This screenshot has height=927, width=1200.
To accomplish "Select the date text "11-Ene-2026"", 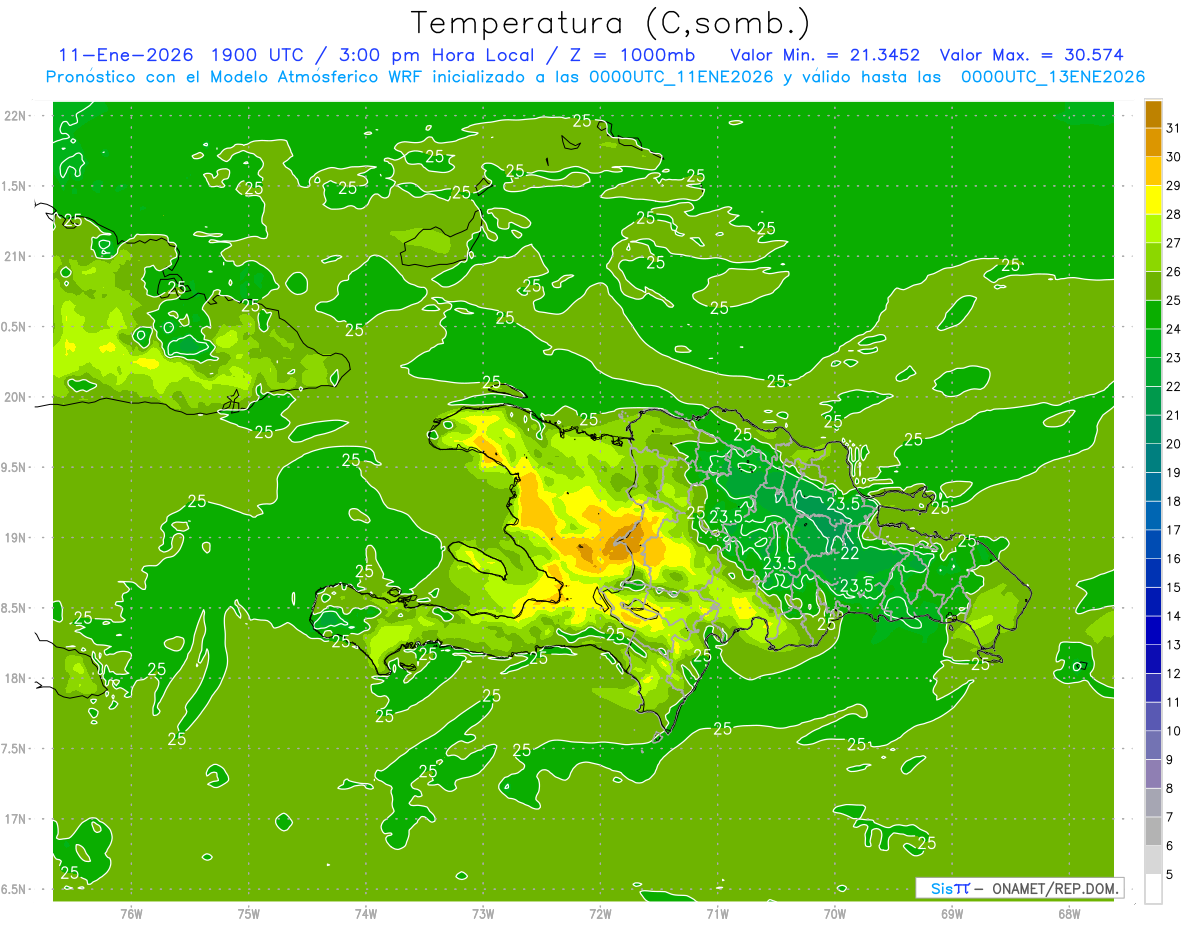I will (x=126, y=55).
